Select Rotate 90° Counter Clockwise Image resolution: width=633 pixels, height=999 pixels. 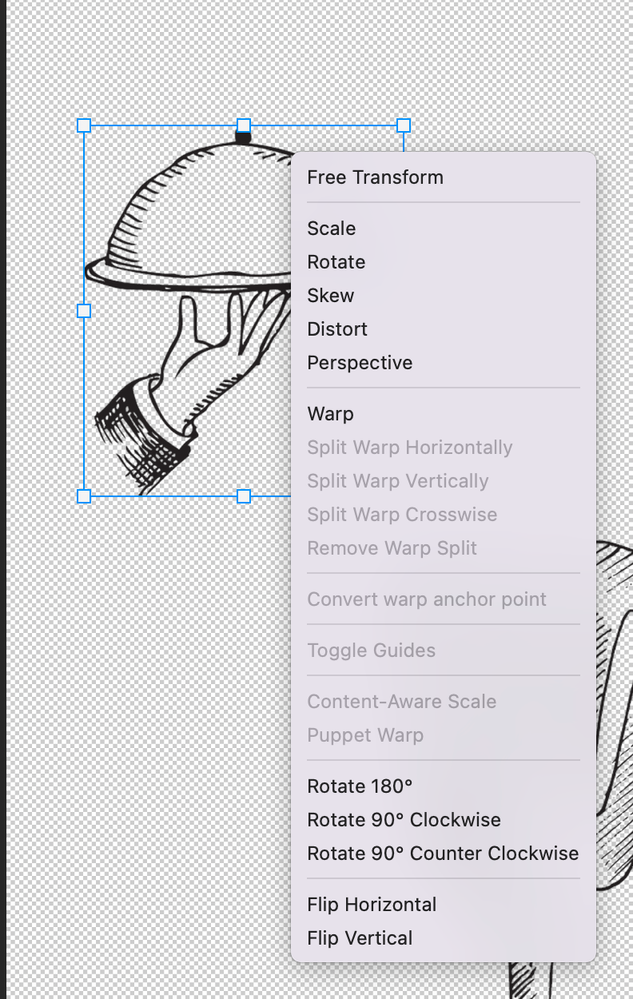pos(443,854)
